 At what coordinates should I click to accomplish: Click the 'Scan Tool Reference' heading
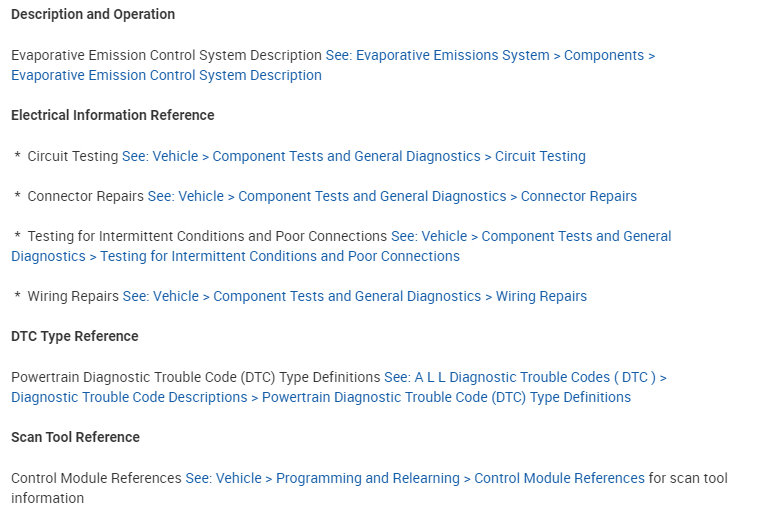tap(76, 438)
